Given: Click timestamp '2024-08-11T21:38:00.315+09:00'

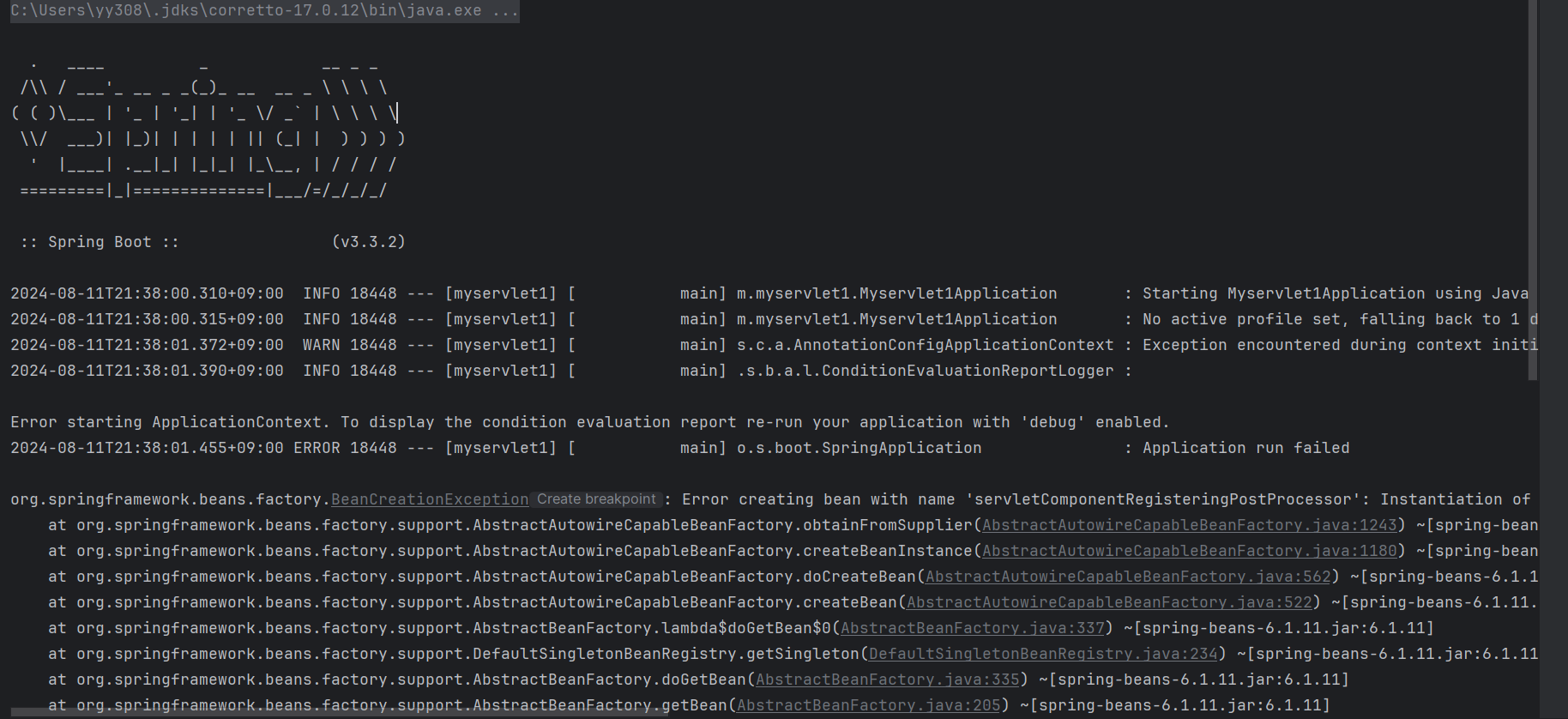Looking at the screenshot, I should tap(147, 319).
